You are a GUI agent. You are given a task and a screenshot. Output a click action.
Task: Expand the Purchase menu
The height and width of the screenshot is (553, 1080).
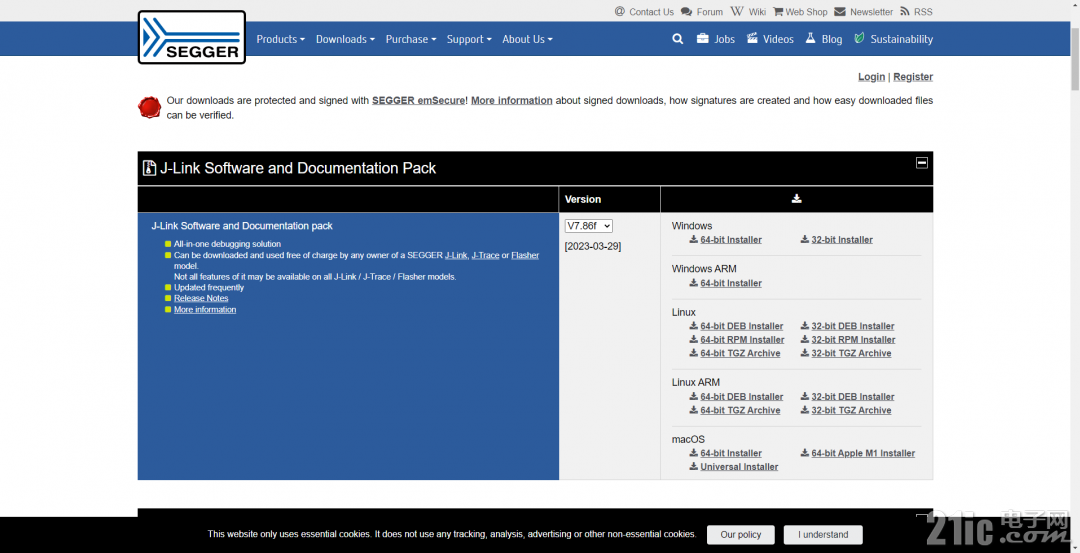click(411, 39)
